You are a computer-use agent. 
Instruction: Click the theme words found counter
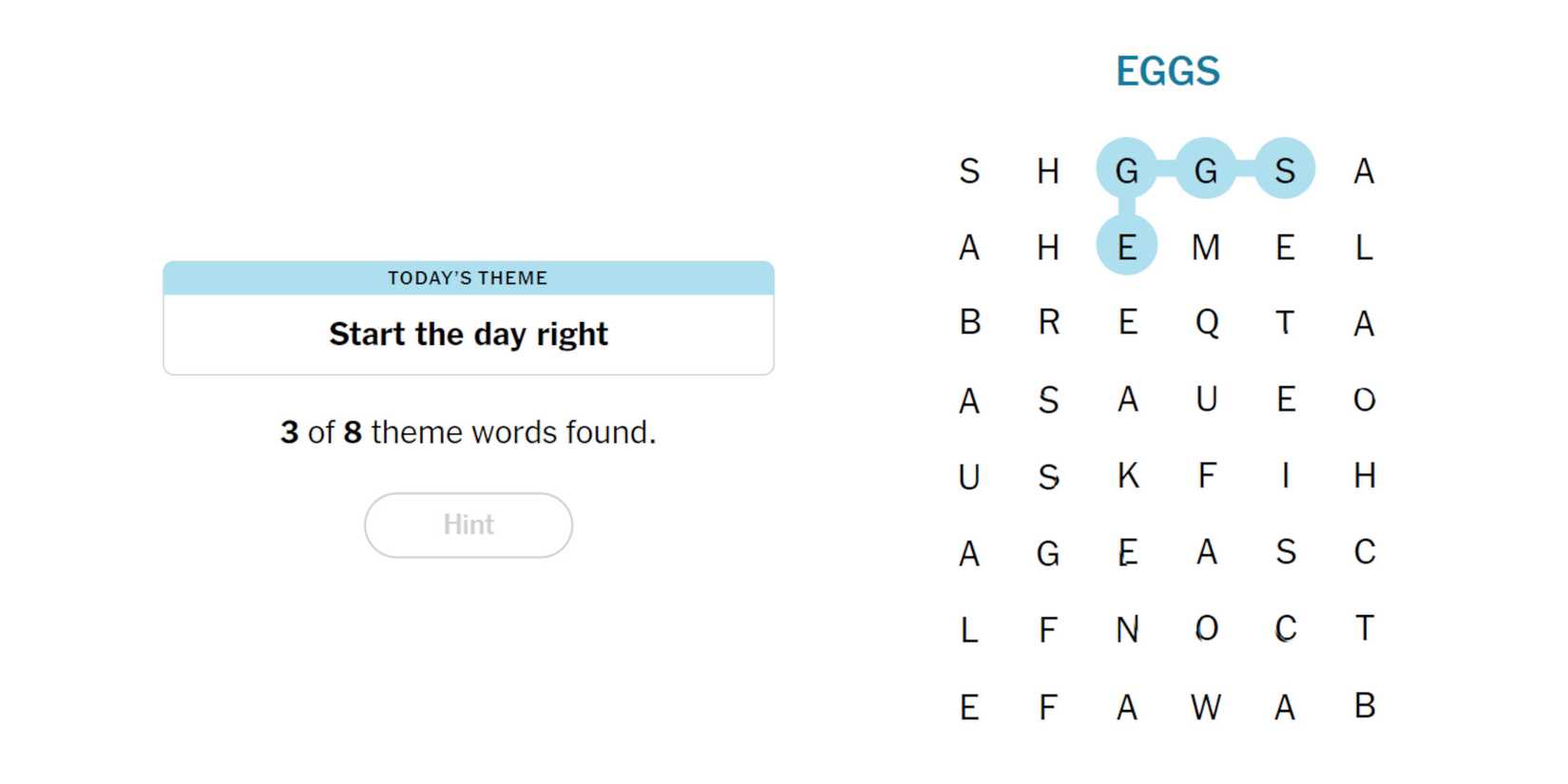[x=468, y=432]
